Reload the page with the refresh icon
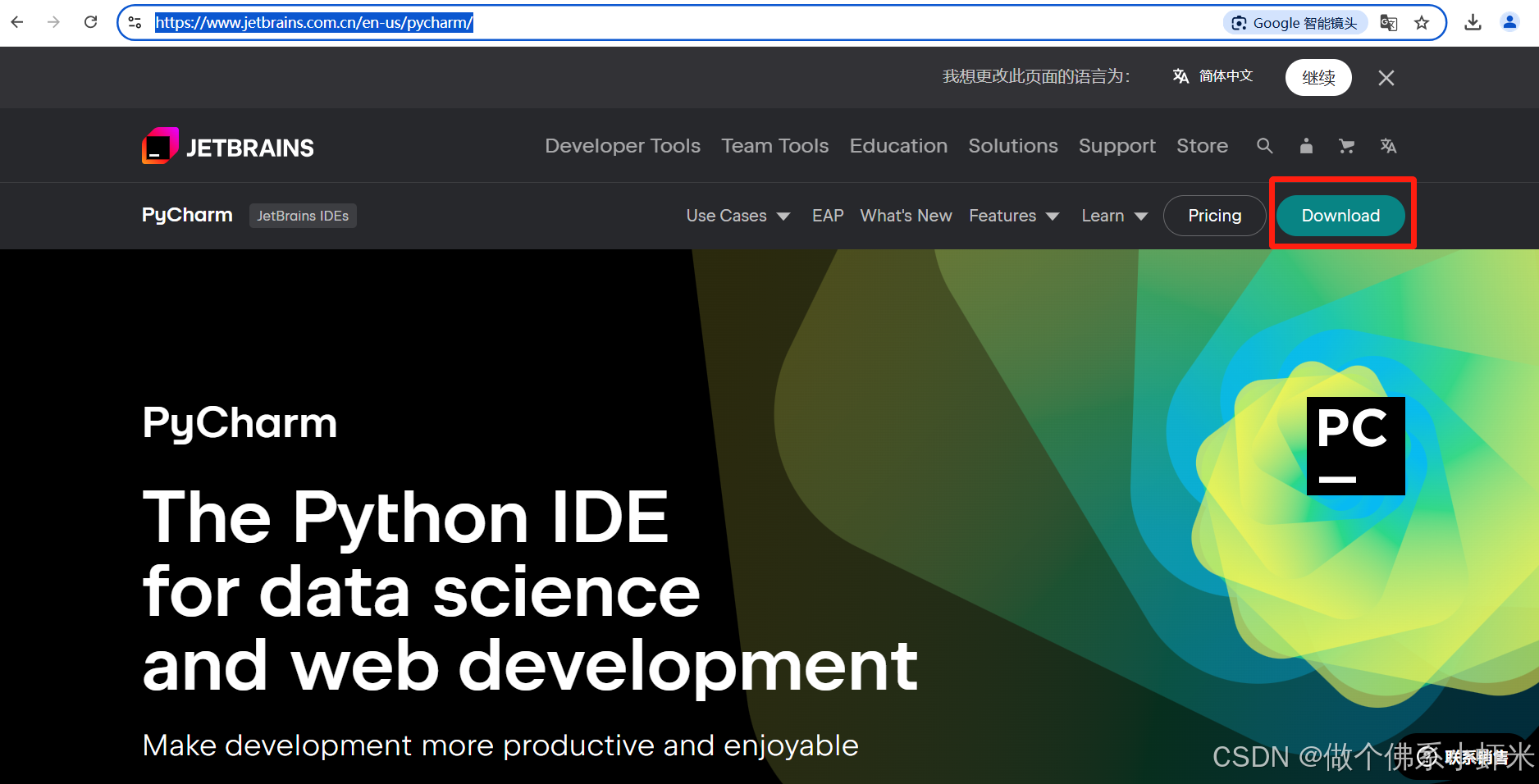The height and width of the screenshot is (784, 1539). (x=91, y=22)
